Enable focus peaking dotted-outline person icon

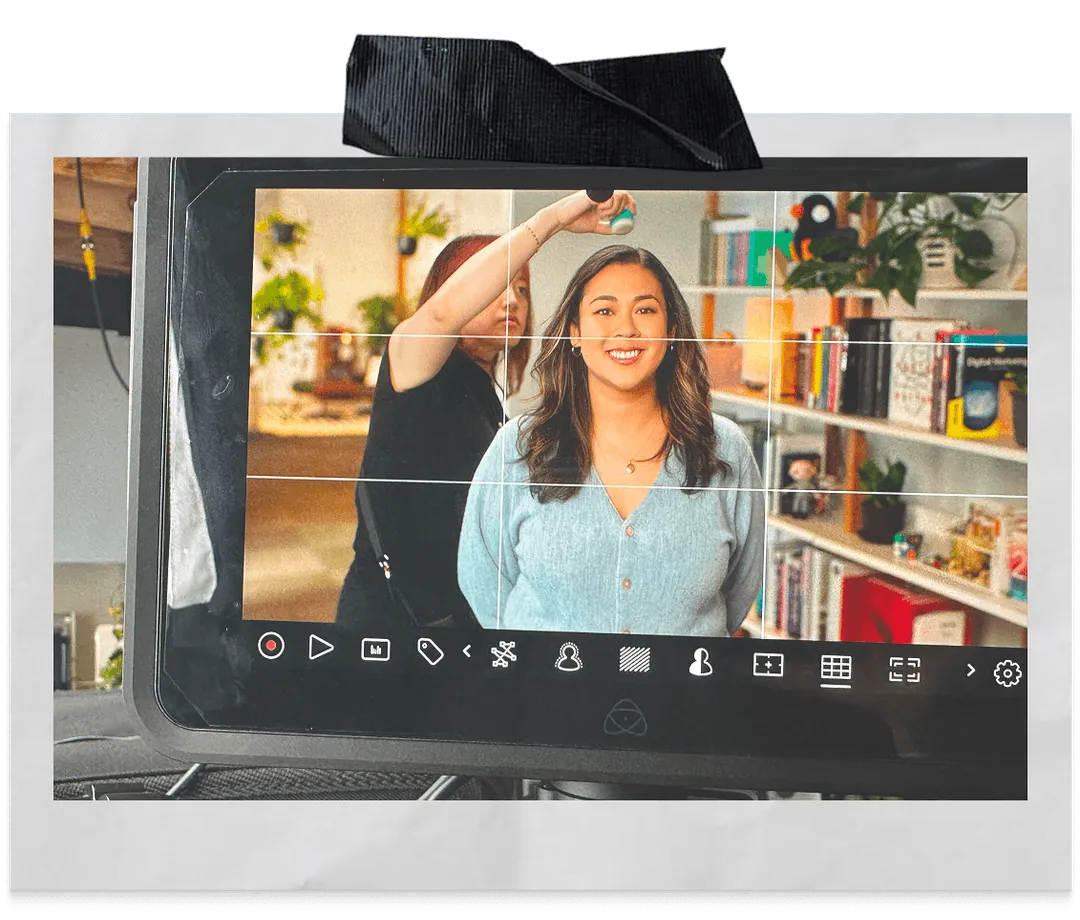(568, 657)
